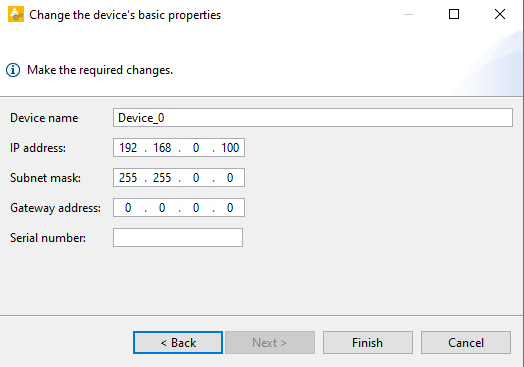Select IP address first octet 192

click(x=128, y=148)
